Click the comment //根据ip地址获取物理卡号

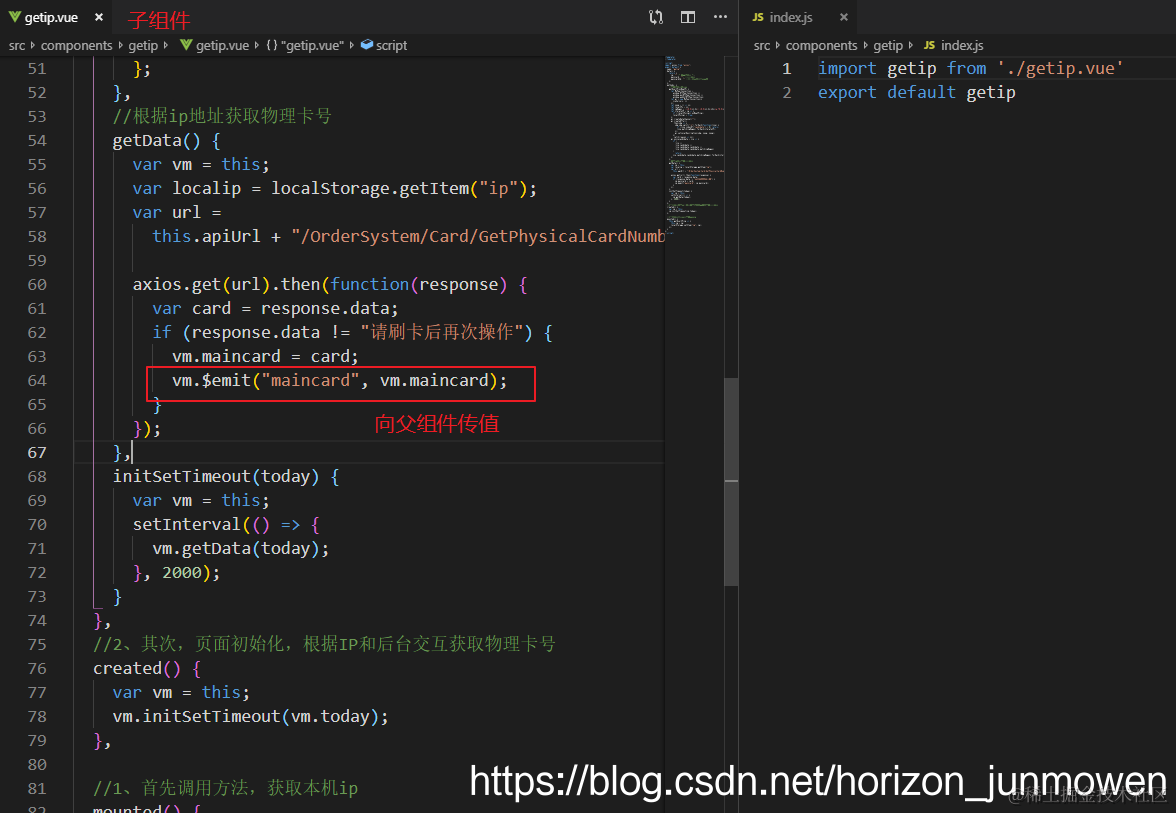[x=222, y=116]
